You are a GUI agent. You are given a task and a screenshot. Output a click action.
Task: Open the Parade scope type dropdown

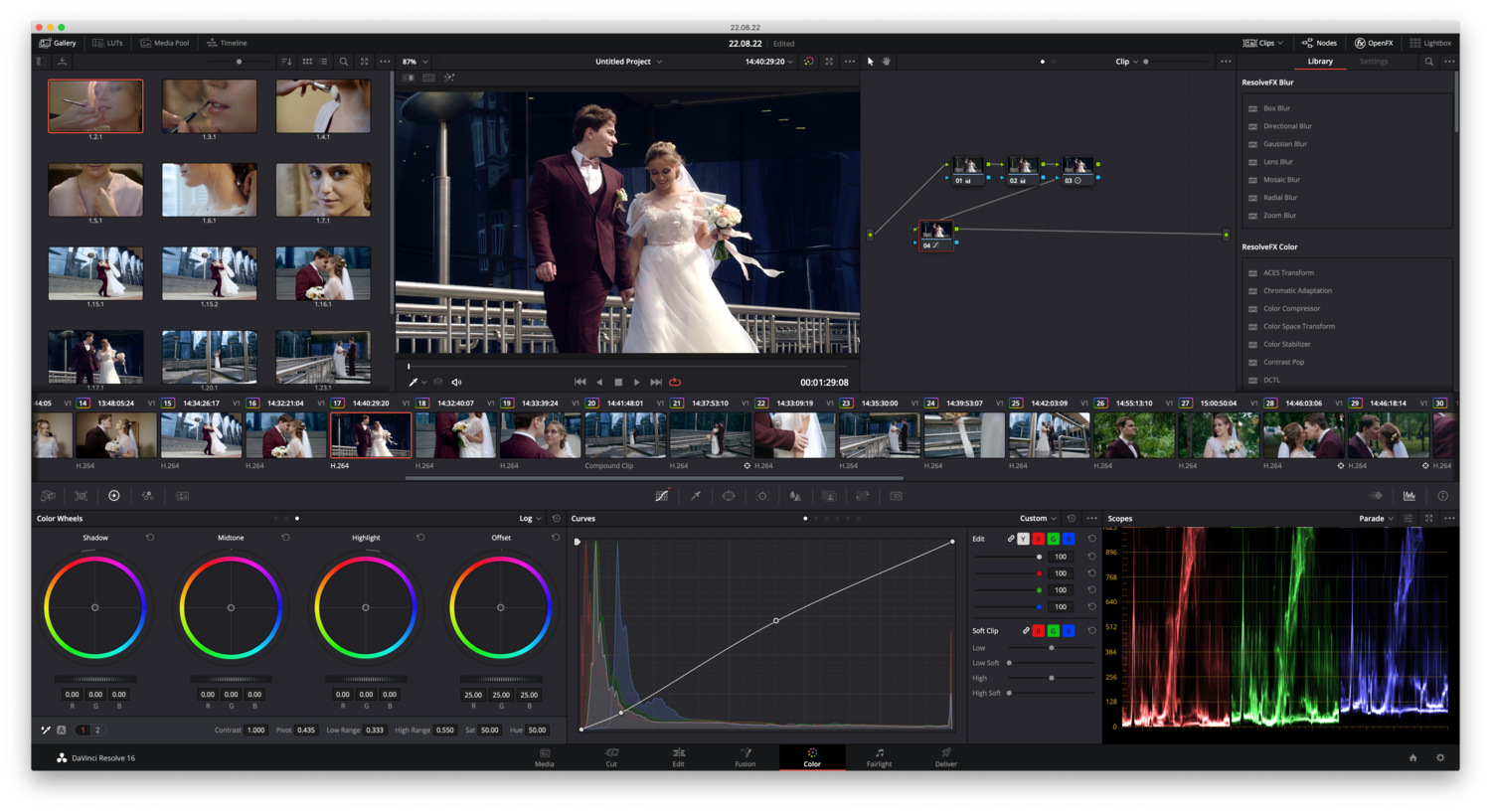[x=1376, y=519]
